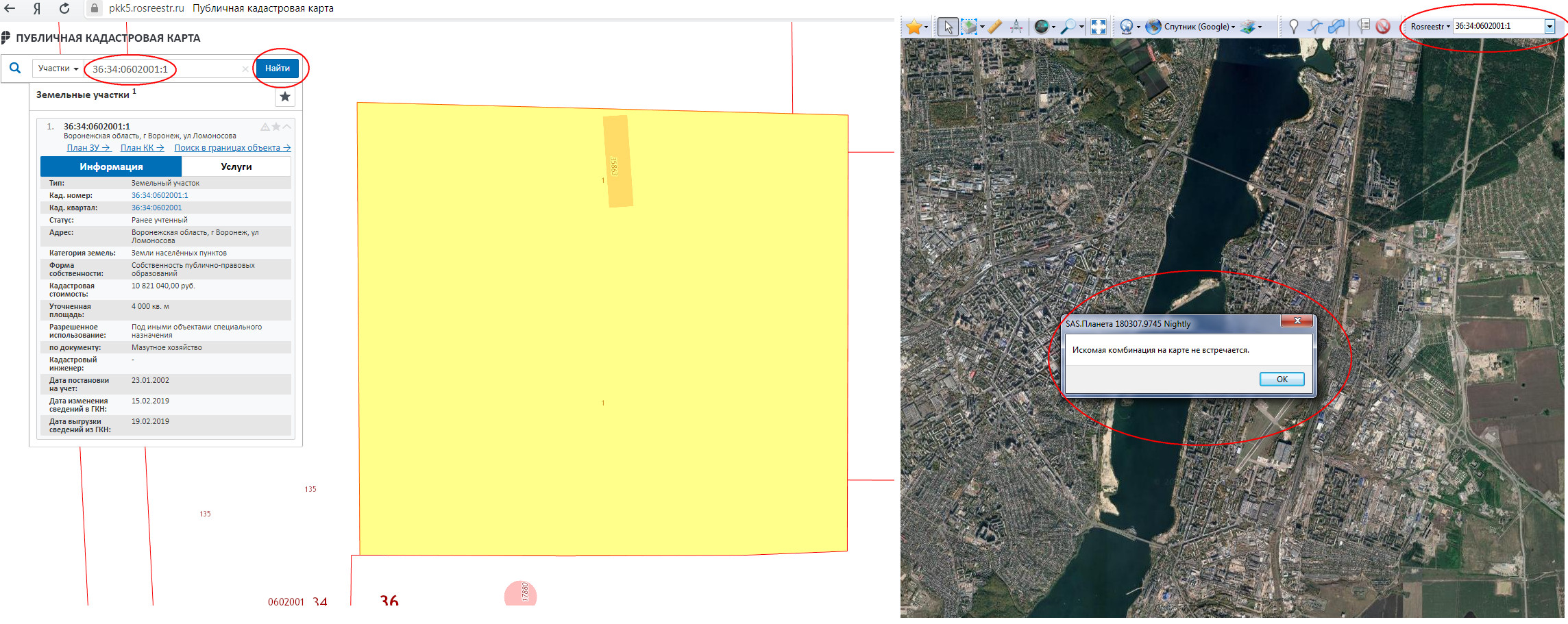
Task: Click the full screen map icon
Action: point(1098,27)
